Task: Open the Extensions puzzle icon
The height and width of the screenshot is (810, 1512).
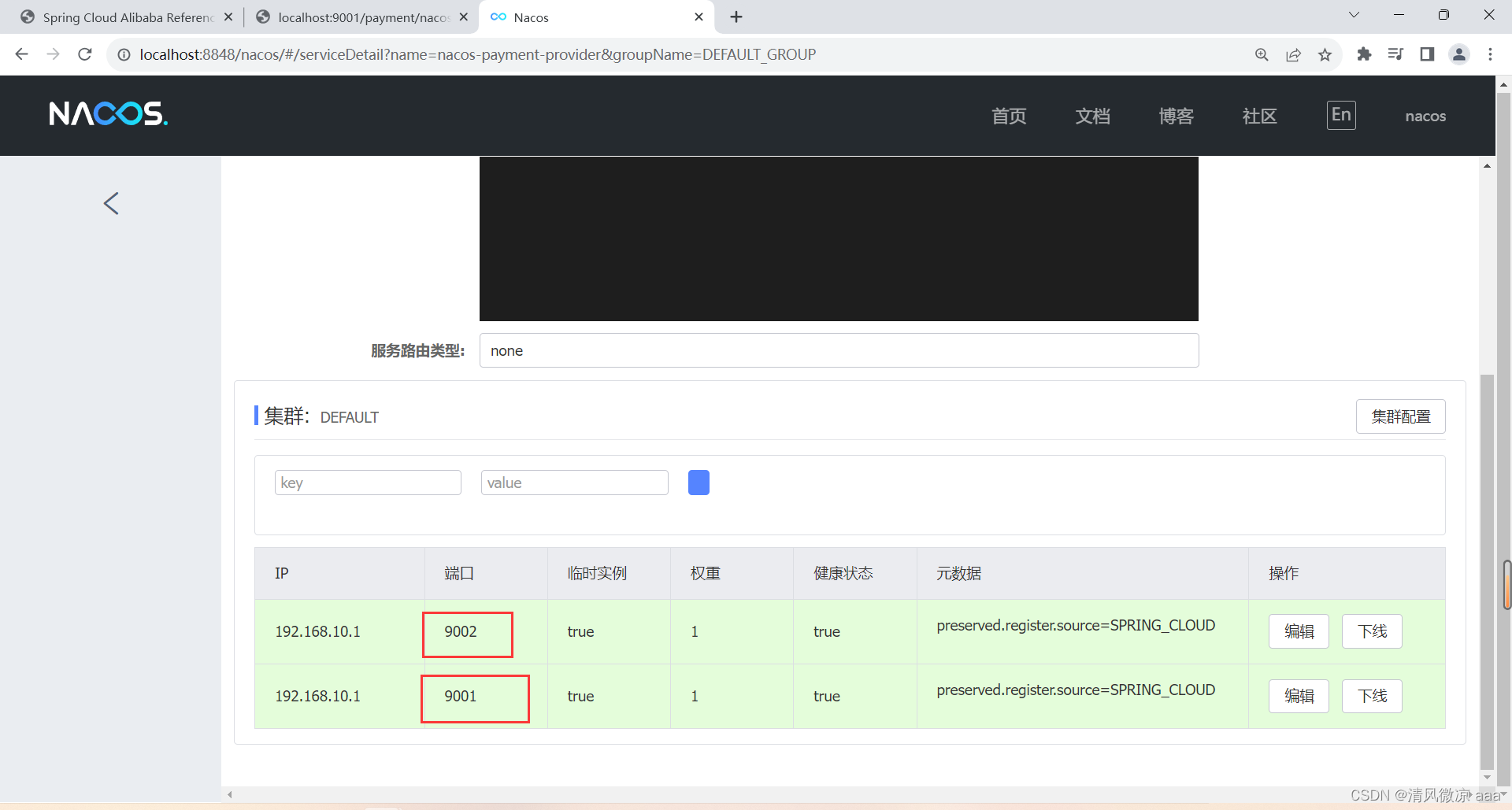Action: pyautogui.click(x=1364, y=54)
